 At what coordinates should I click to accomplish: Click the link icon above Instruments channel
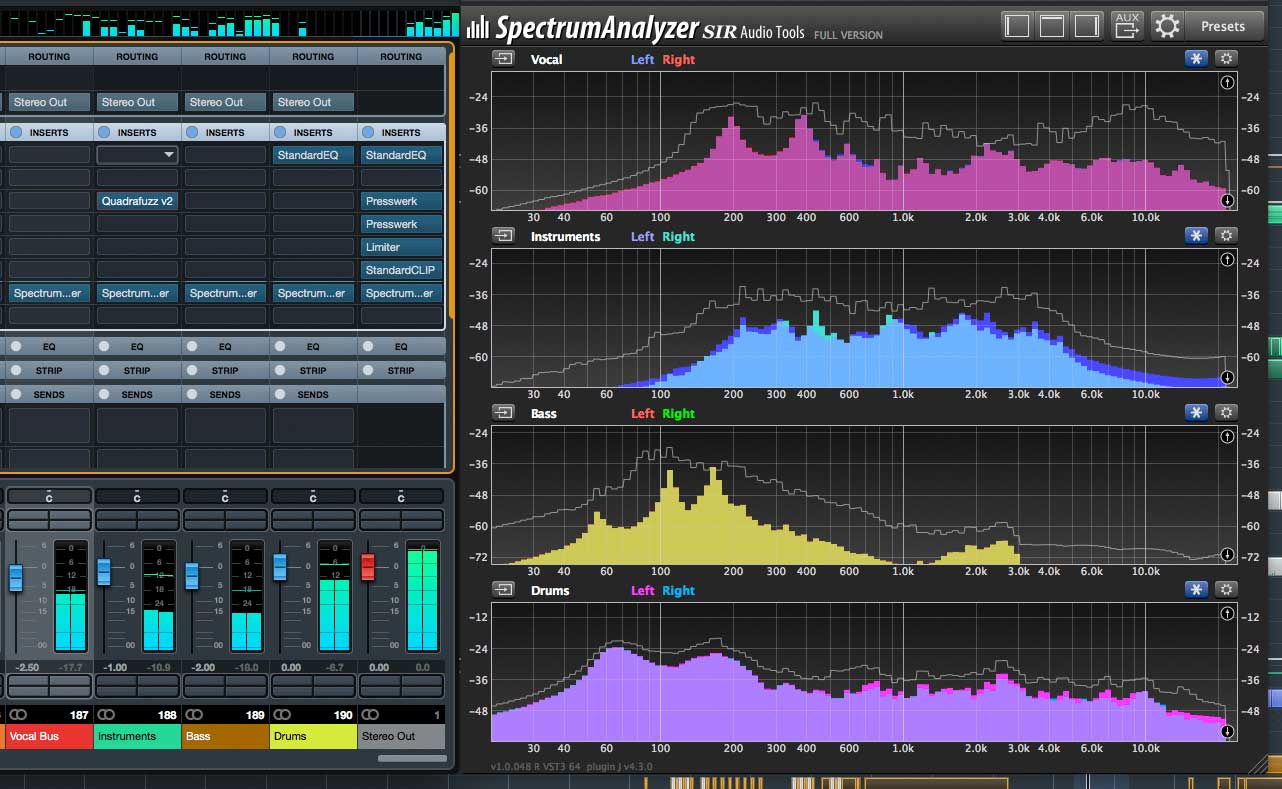[106, 715]
